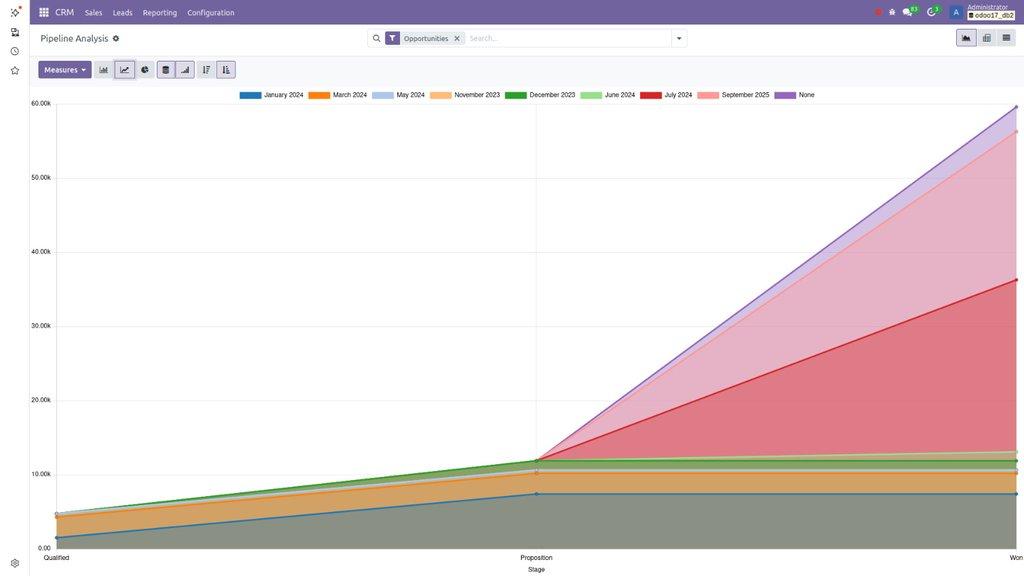Image resolution: width=1024 pixels, height=576 pixels.
Task: Open the debug bug icon
Action: (x=892, y=12)
